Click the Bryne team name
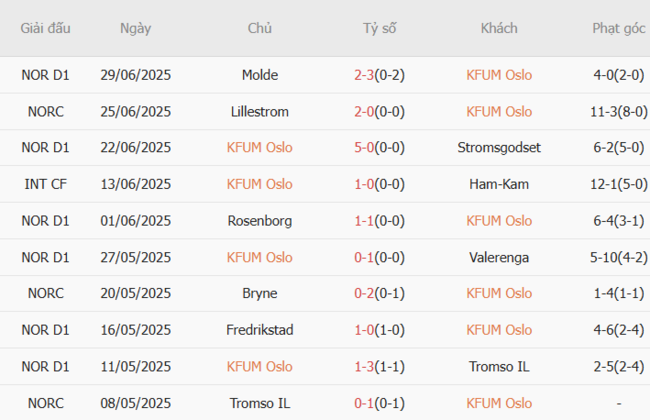This screenshot has width=650, height=420. pos(260,294)
